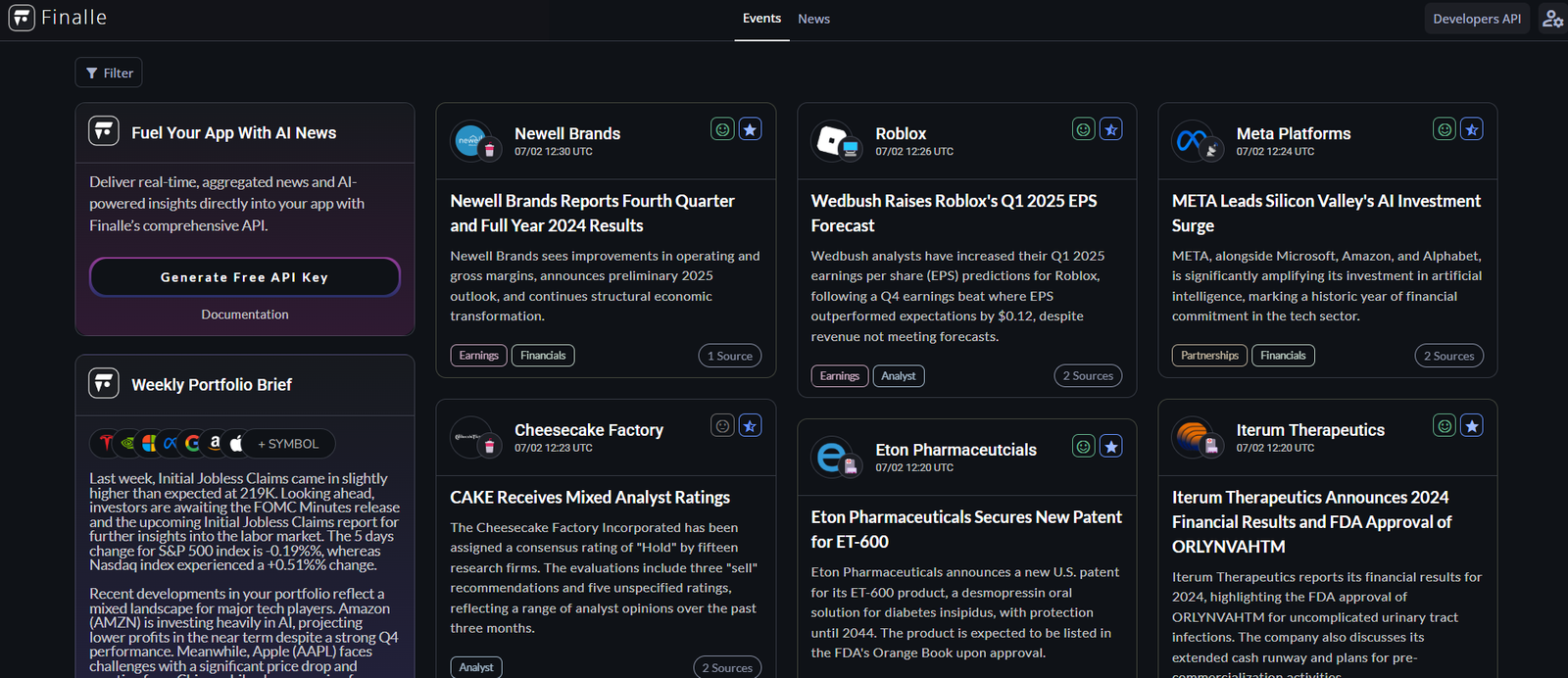
Task: Click the sentiment smiley on Newell Brands card
Action: tap(722, 129)
